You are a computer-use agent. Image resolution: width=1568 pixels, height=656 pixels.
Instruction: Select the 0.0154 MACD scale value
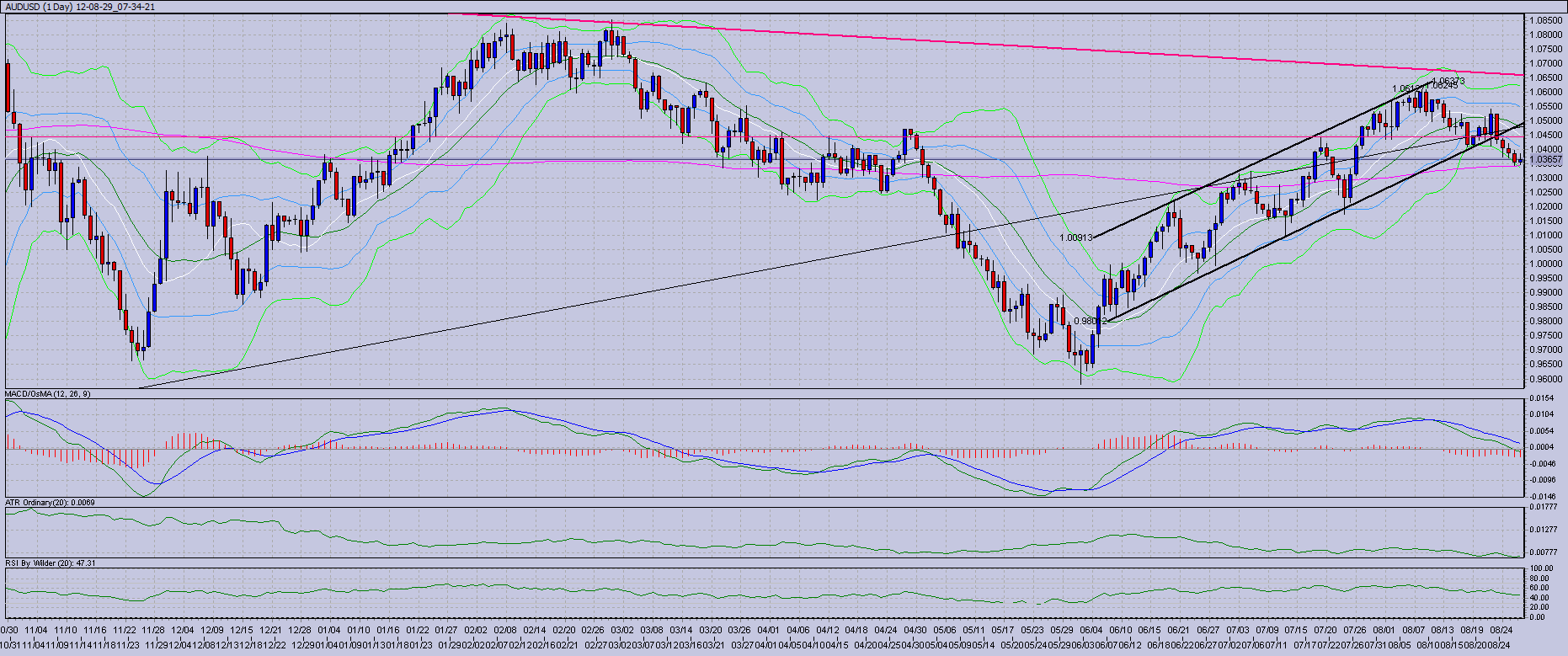click(x=1542, y=397)
